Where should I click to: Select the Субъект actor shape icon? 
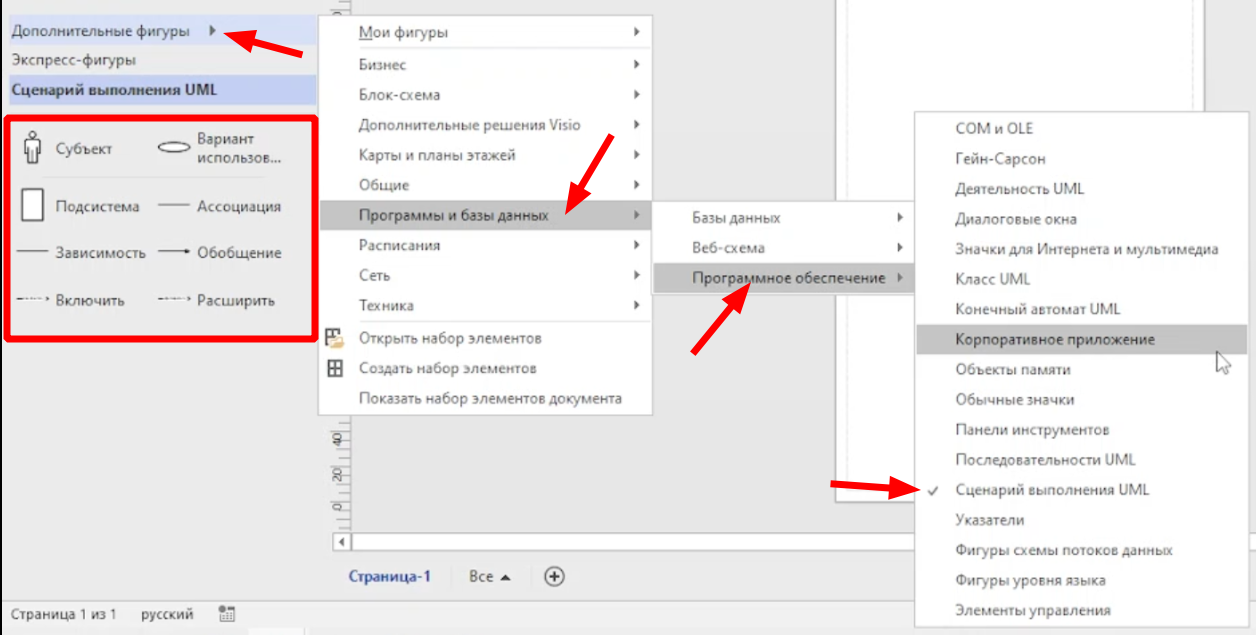click(x=33, y=148)
